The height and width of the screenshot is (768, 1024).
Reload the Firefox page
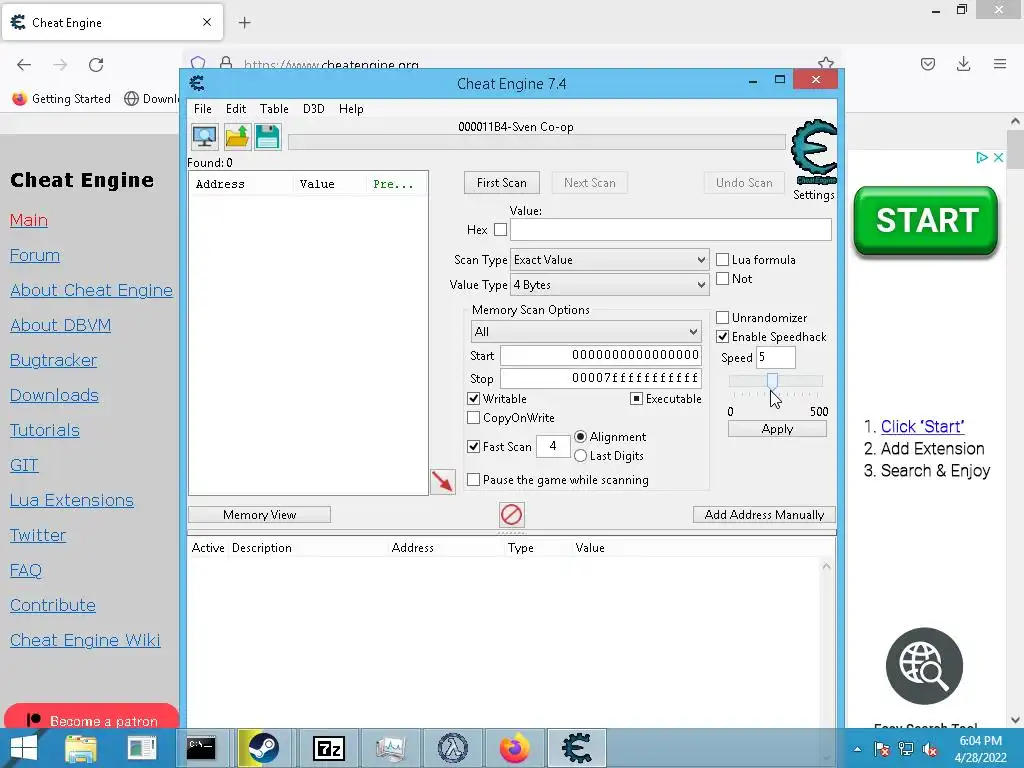coord(96,64)
